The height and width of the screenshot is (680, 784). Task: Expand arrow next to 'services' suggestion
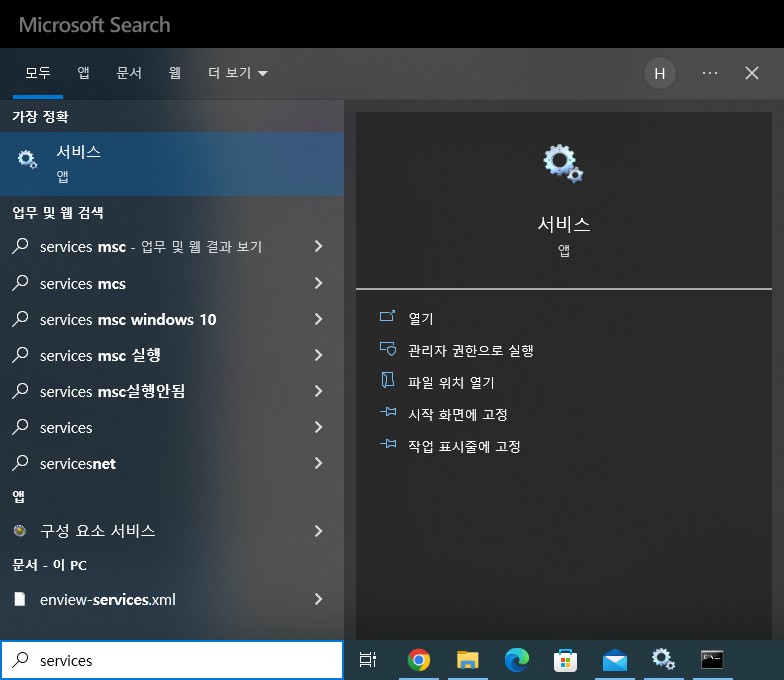(x=318, y=427)
